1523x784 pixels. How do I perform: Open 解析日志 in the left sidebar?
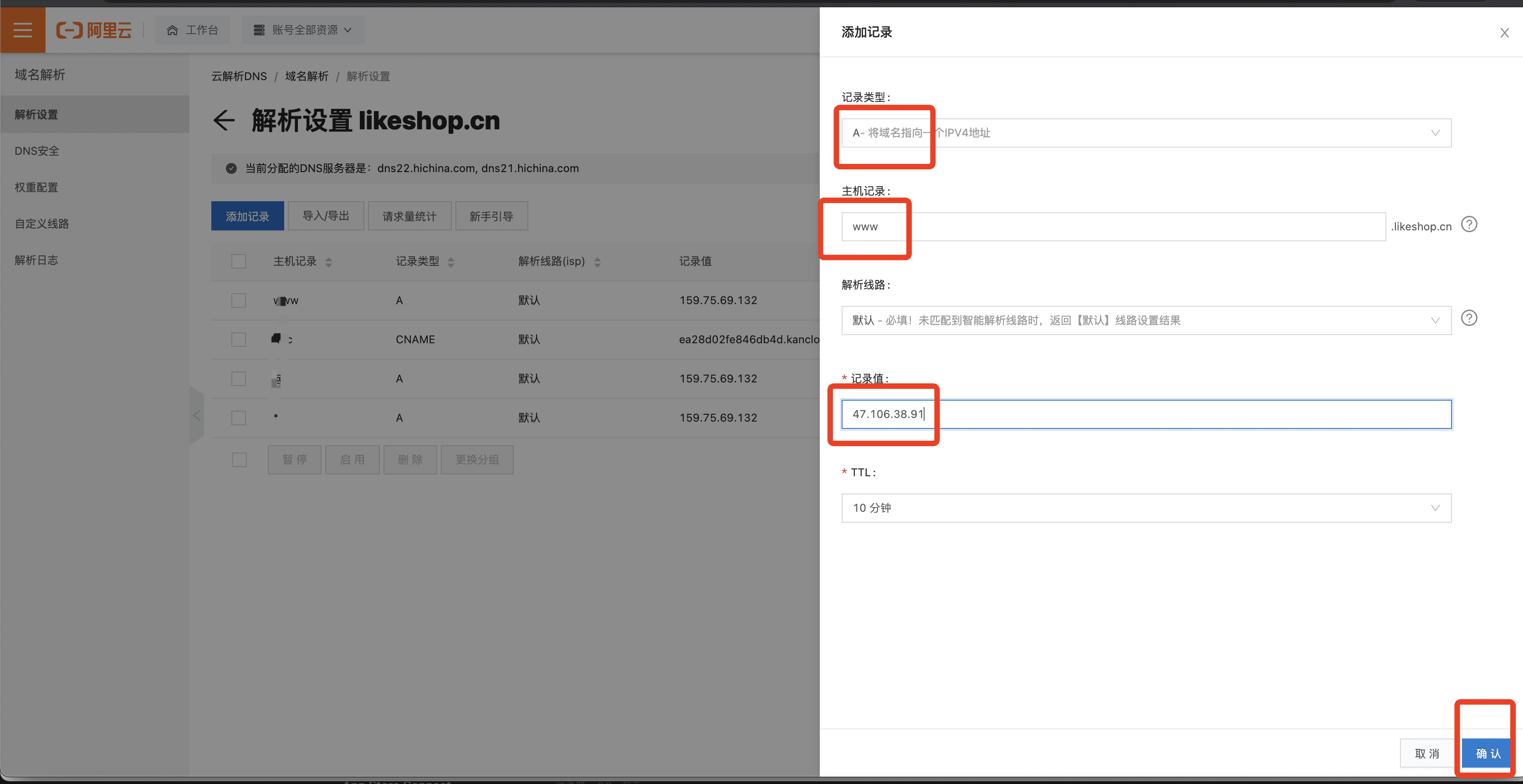pos(36,260)
